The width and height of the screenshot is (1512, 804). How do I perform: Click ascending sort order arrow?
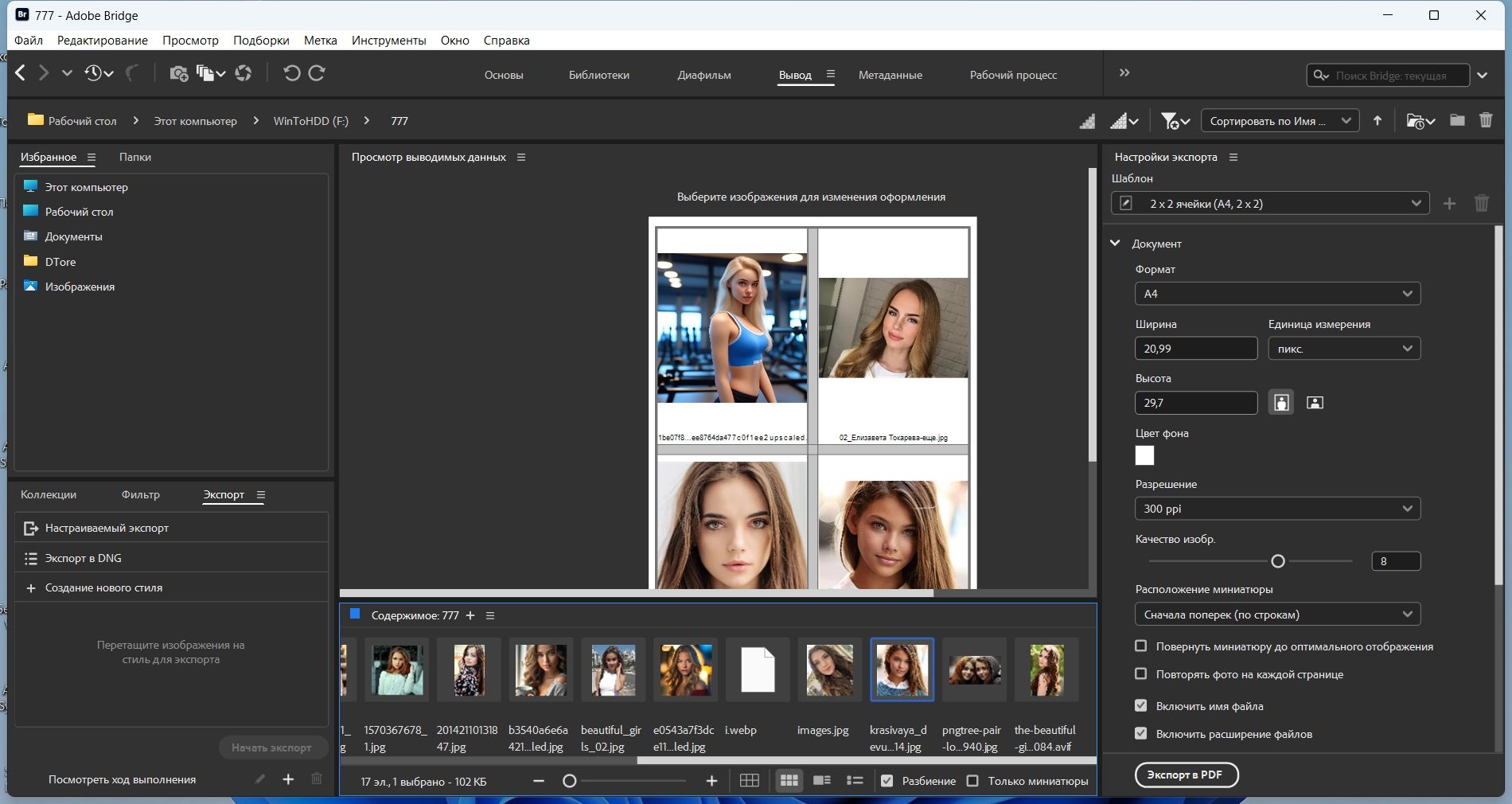coord(1378,121)
